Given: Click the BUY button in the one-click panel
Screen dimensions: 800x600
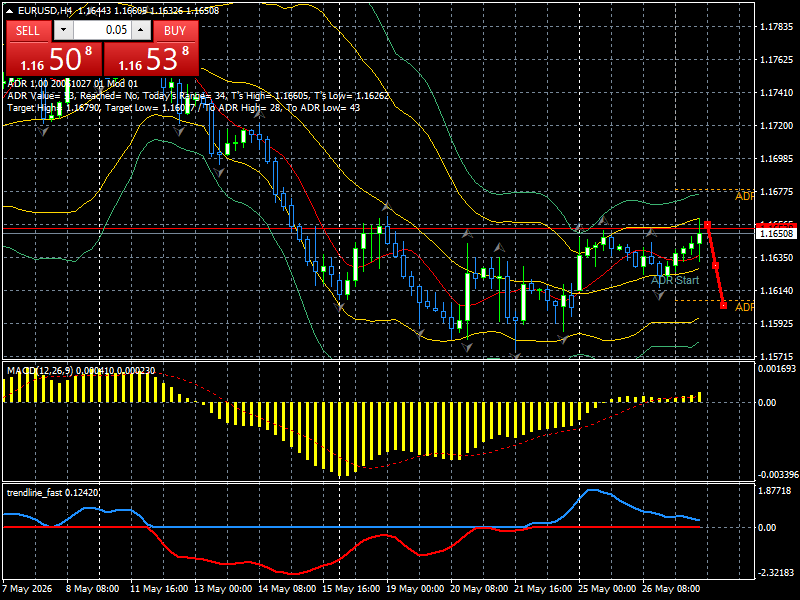Looking at the screenshot, I should [175, 31].
